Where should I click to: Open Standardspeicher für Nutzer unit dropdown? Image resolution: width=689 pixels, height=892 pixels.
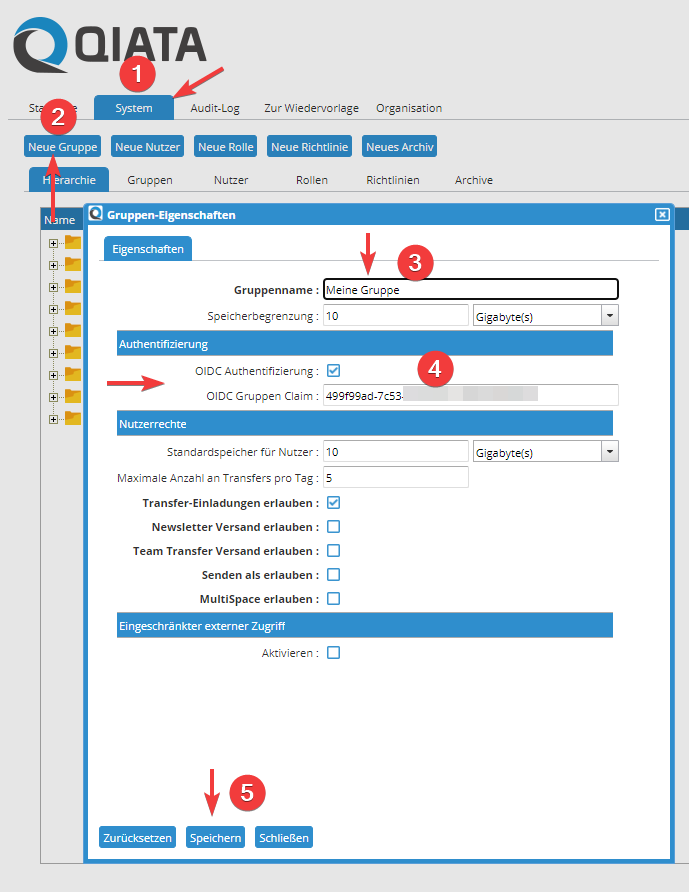609,452
